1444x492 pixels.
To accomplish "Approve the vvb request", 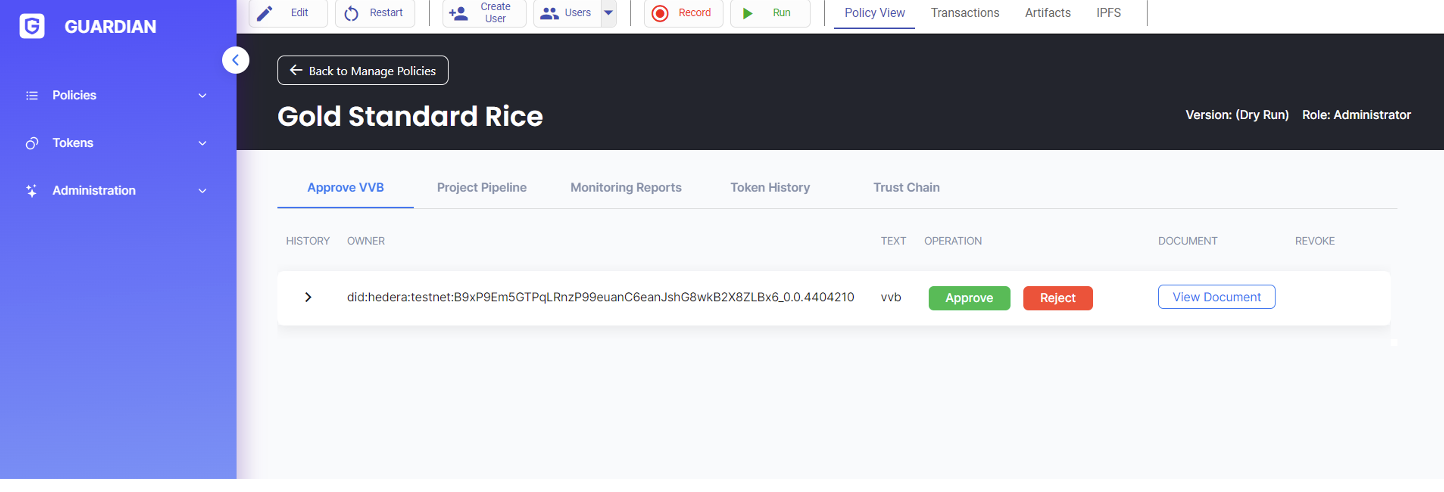I will (x=969, y=298).
